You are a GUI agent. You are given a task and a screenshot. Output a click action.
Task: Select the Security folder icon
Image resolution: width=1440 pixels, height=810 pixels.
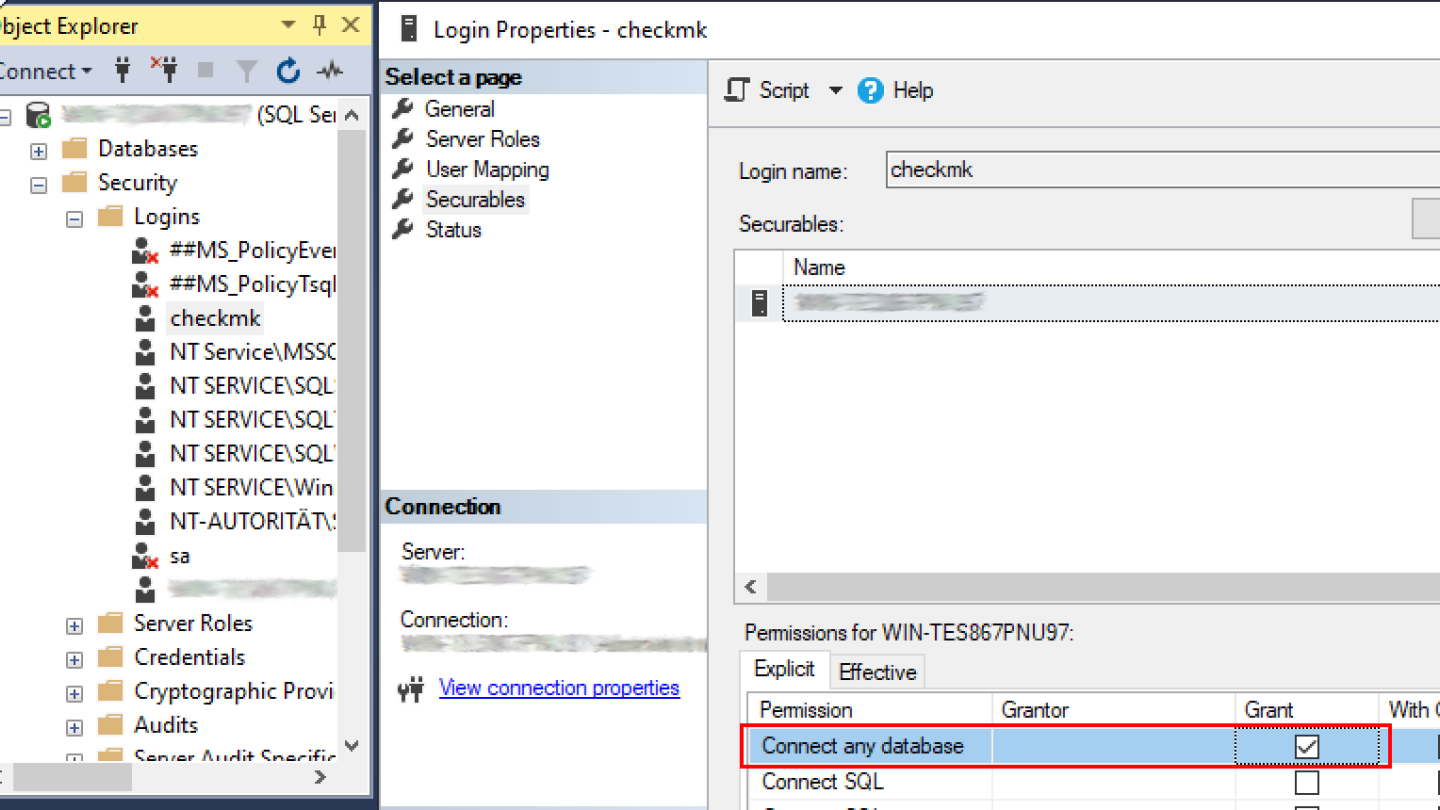pyautogui.click(x=75, y=183)
